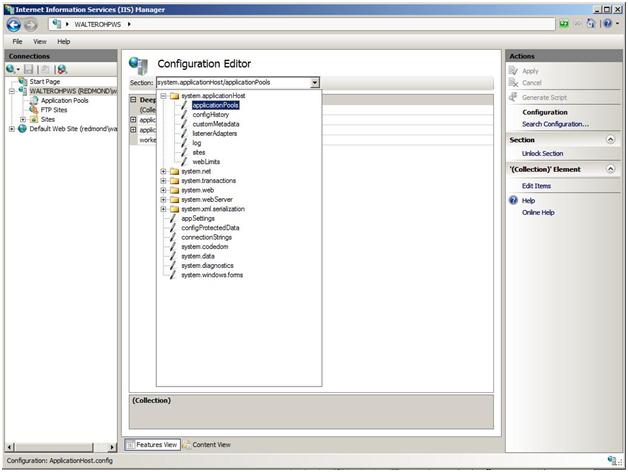Screen dimensions: 628x472
Task: Click the Apply icon in Actions pane
Action: click(x=513, y=71)
